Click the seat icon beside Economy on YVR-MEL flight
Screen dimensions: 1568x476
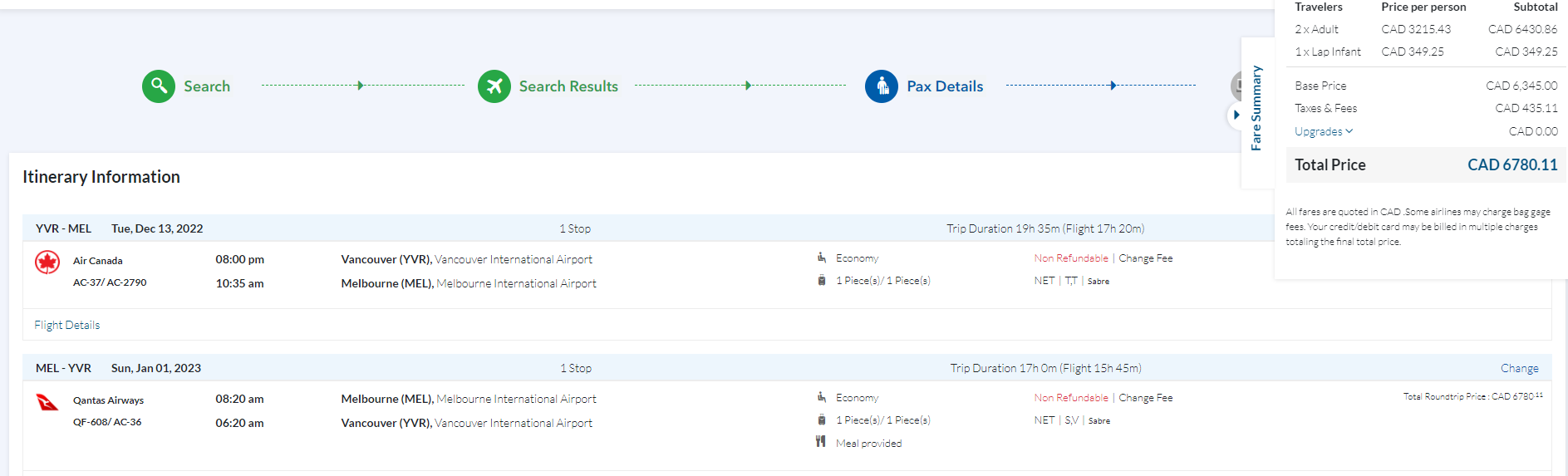(821, 258)
